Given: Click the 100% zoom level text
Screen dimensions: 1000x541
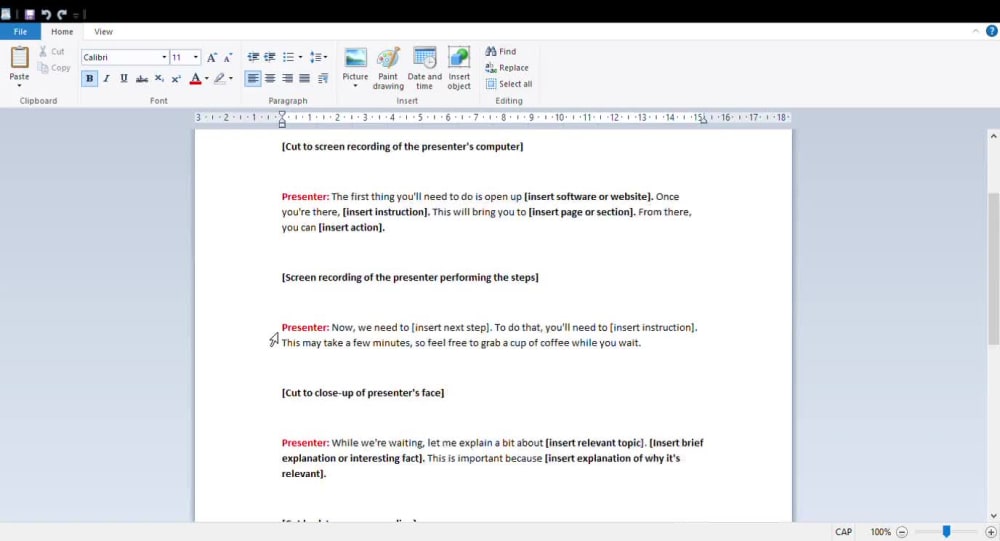Looking at the screenshot, I should 880,531.
